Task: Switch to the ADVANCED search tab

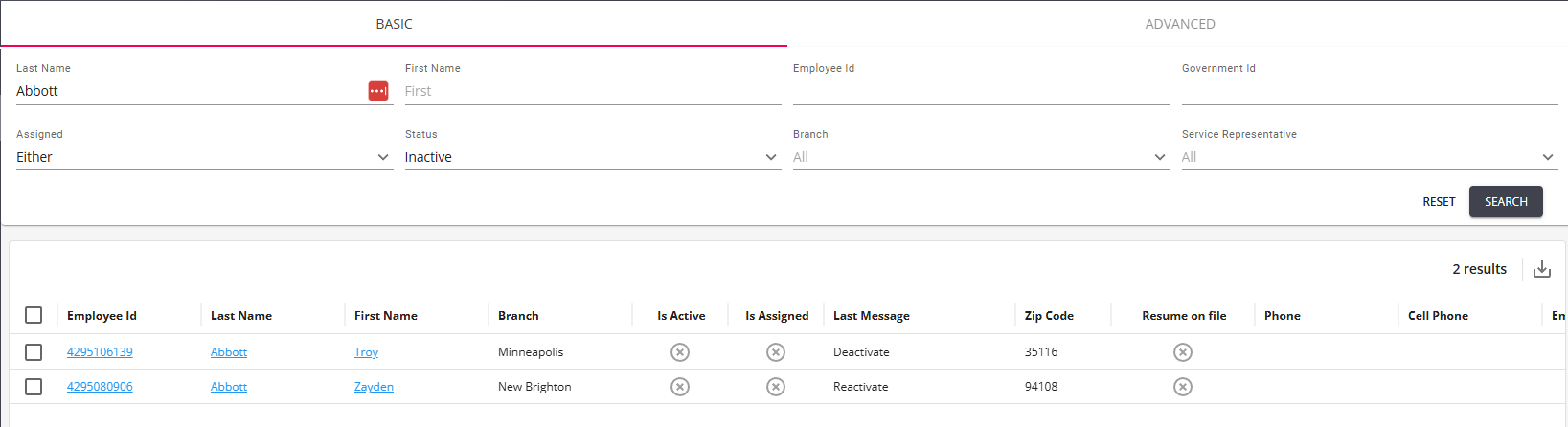Action: click(x=1179, y=24)
